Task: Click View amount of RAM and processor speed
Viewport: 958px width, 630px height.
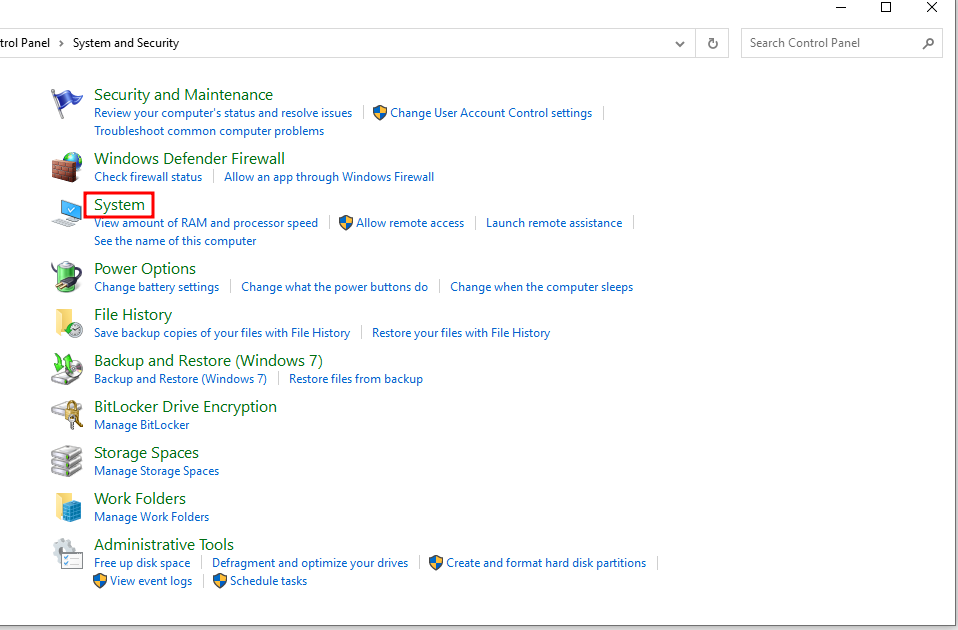Action: coord(206,223)
